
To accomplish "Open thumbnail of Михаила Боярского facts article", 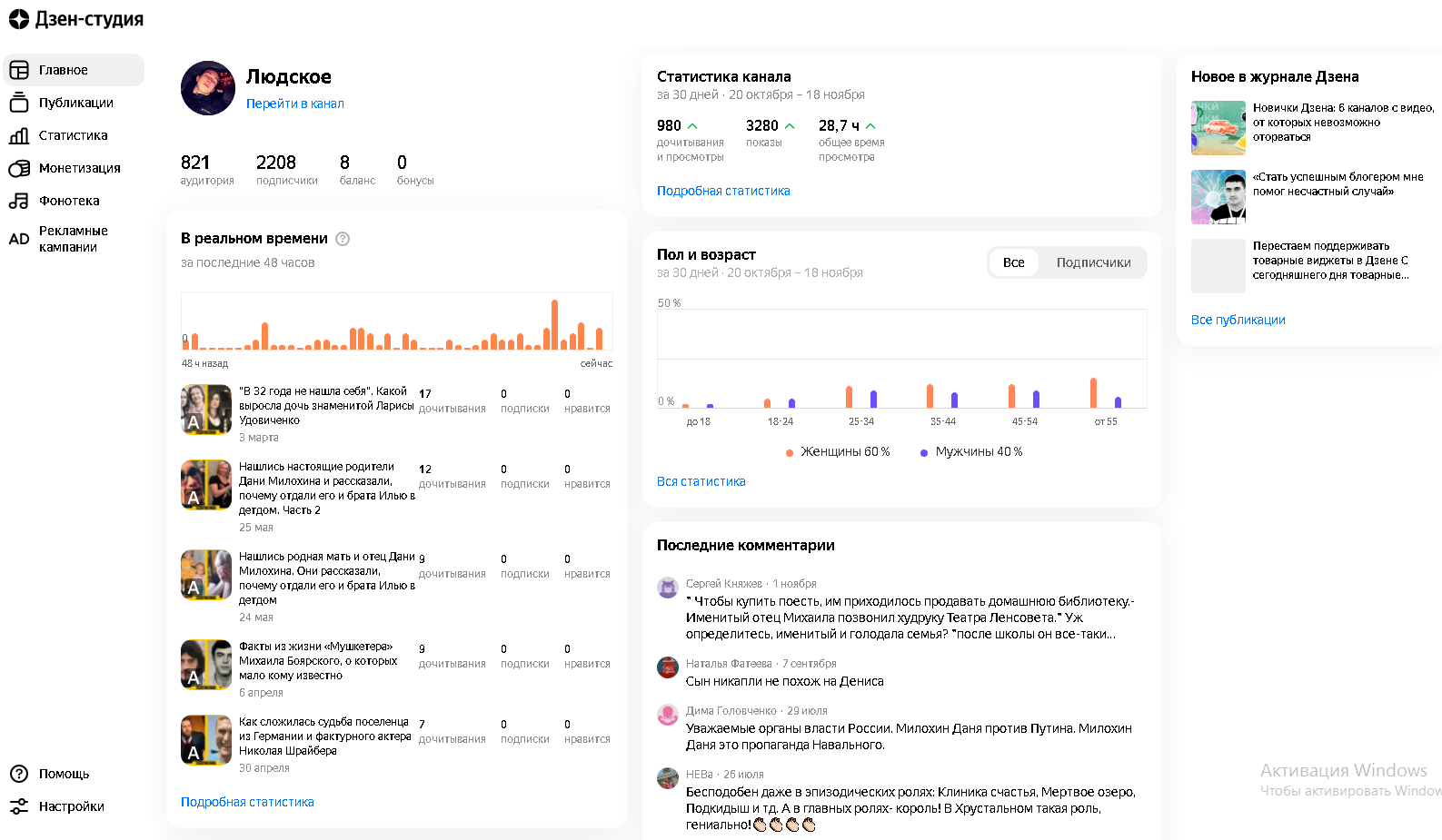I will click(x=206, y=665).
